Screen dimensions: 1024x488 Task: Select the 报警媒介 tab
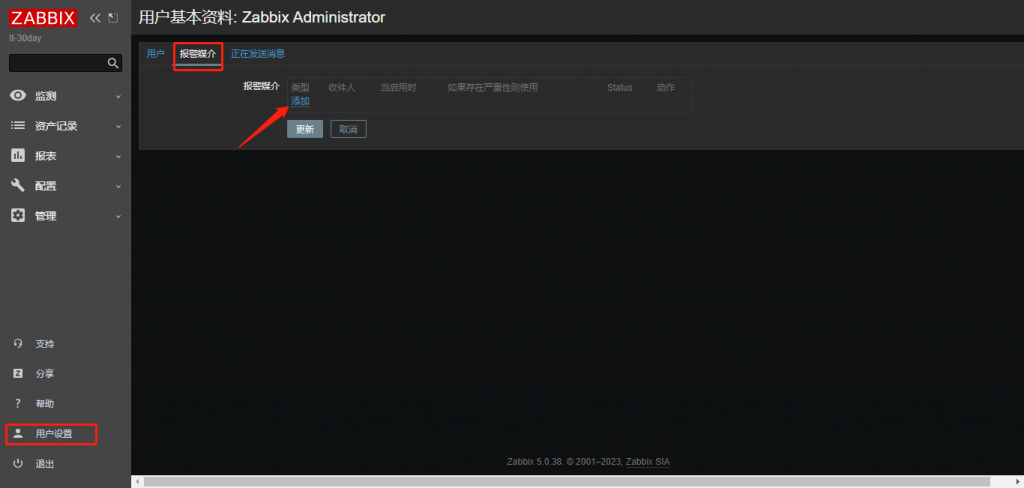(x=198, y=54)
